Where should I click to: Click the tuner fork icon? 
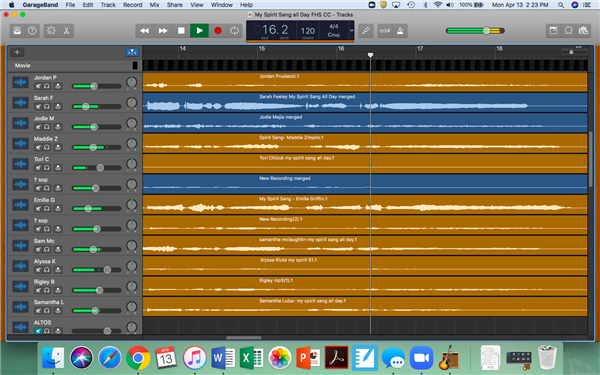366,31
